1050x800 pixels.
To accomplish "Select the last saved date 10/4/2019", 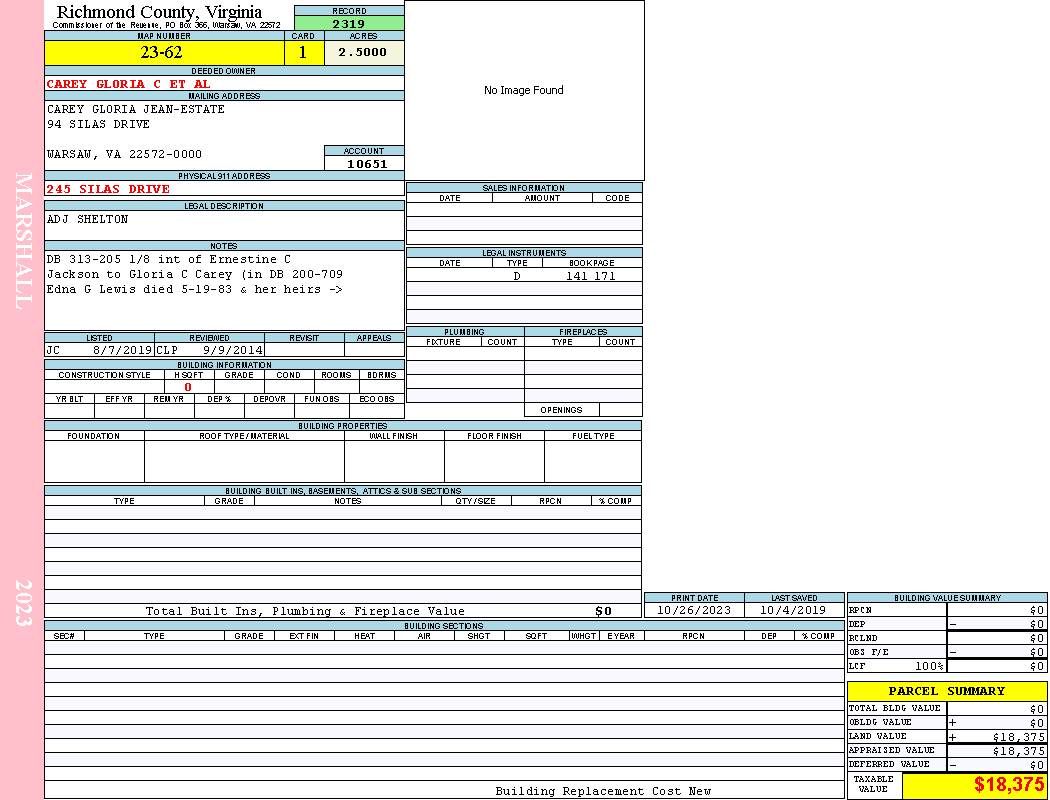I will pos(793,610).
